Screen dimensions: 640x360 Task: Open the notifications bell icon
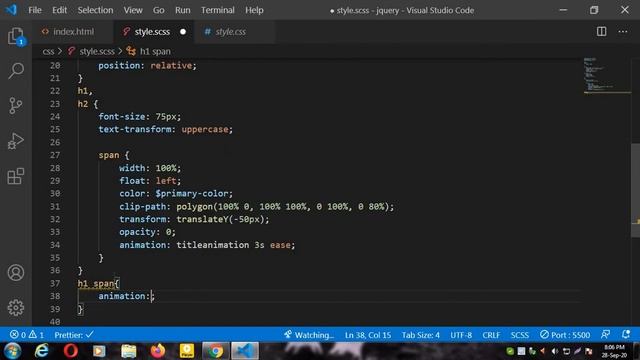coord(626,335)
